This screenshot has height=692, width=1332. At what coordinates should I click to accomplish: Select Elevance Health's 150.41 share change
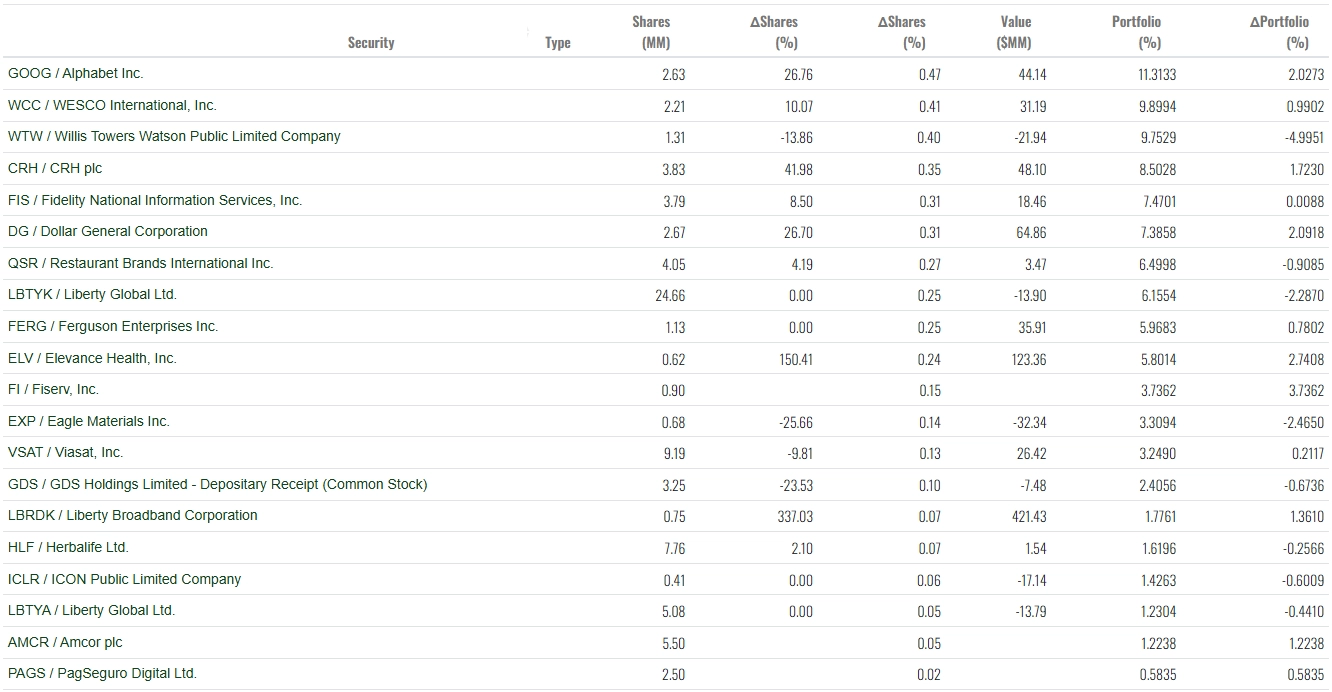click(x=796, y=360)
